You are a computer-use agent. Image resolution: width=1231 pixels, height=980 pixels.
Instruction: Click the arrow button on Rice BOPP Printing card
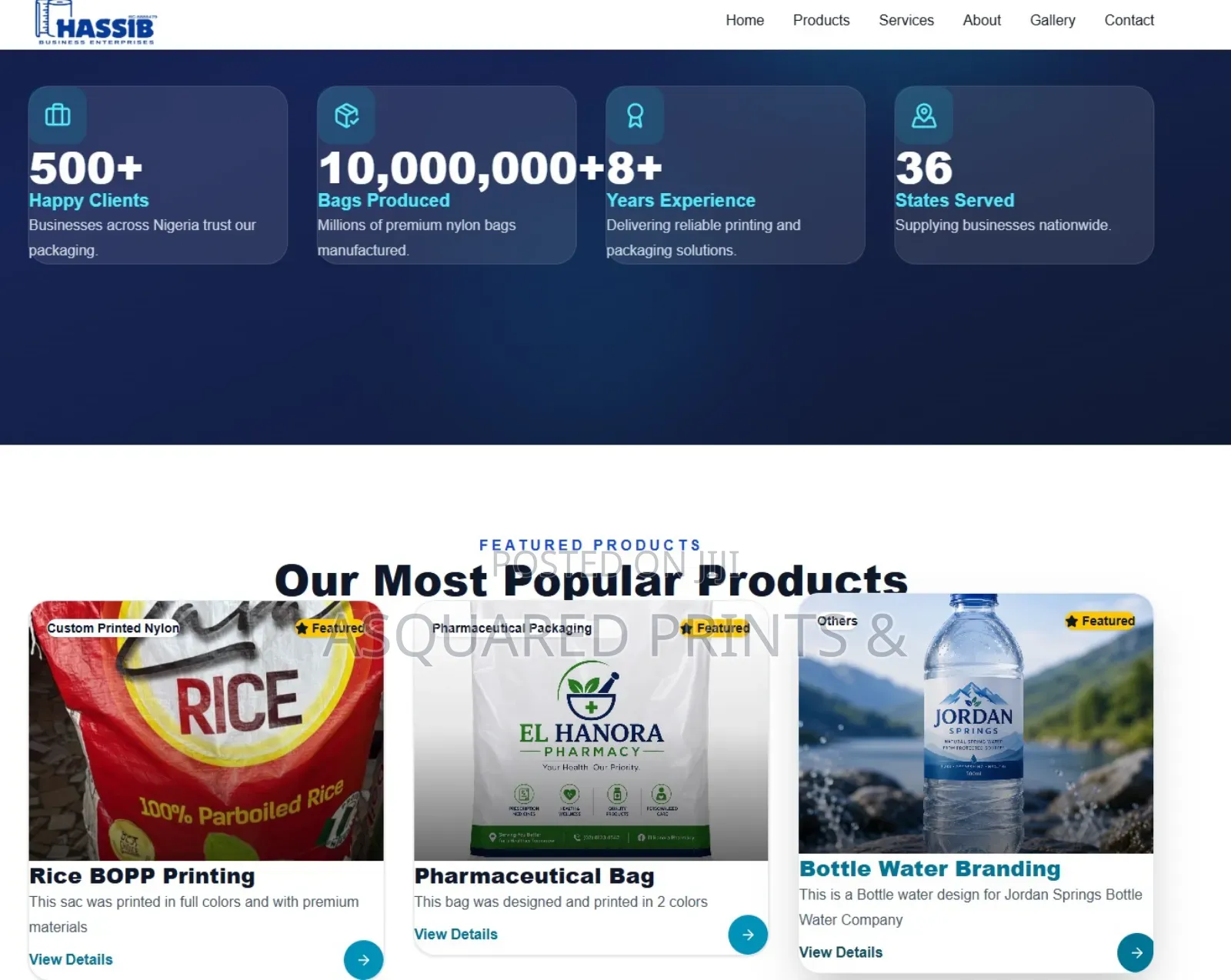tap(364, 959)
